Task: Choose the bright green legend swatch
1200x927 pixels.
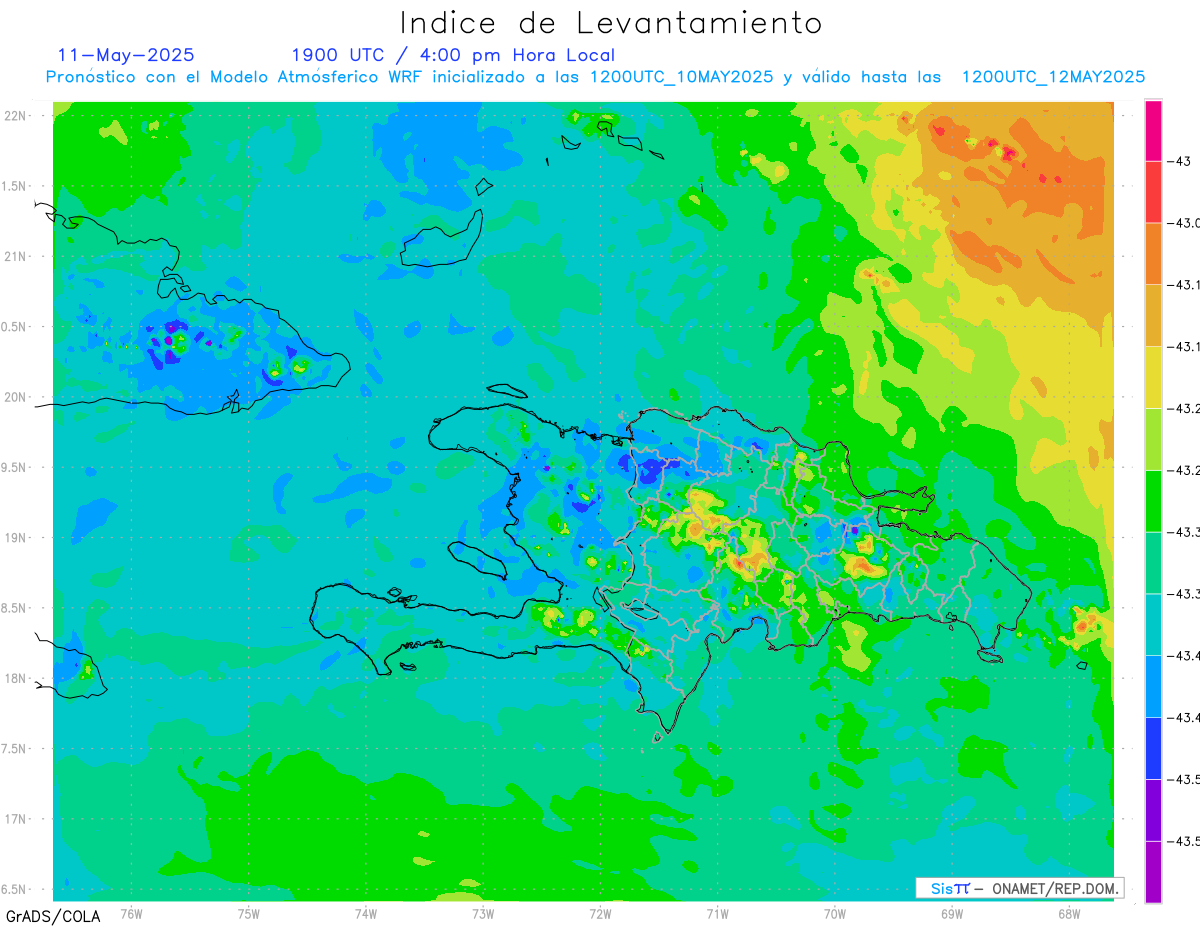Action: click(x=1153, y=501)
